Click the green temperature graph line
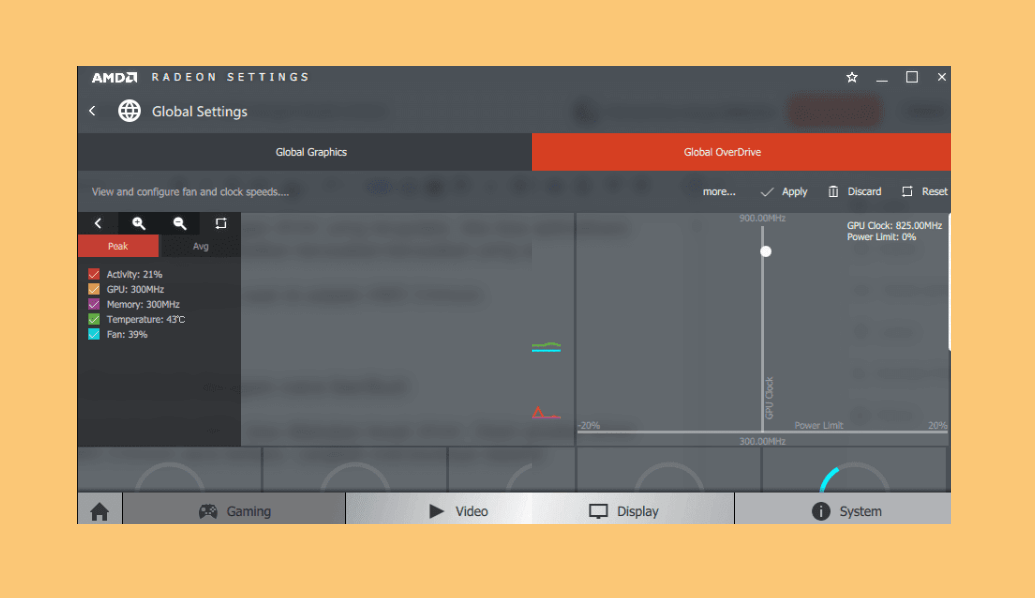The width and height of the screenshot is (1035, 598). tap(546, 345)
